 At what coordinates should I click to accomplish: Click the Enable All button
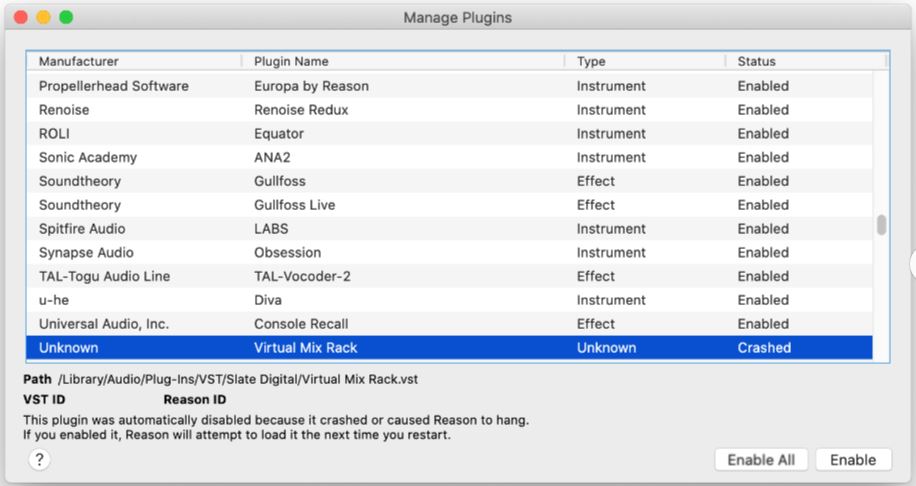[x=761, y=460]
